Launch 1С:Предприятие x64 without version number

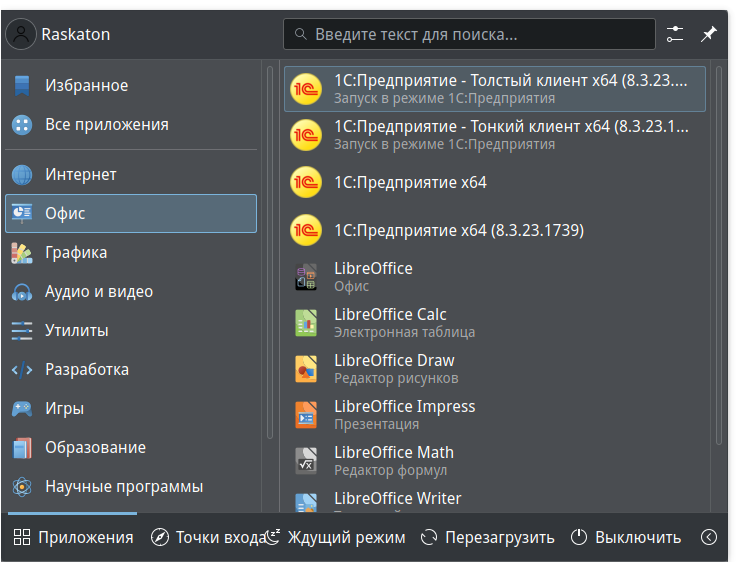click(495, 182)
